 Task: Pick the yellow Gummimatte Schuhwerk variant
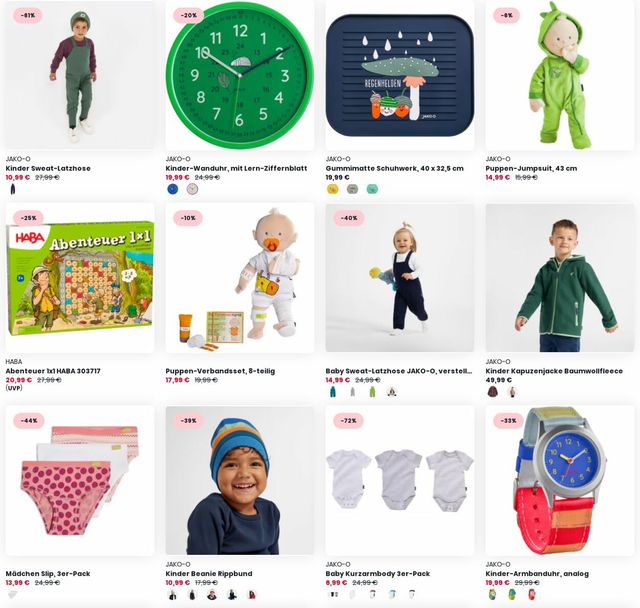(333, 189)
